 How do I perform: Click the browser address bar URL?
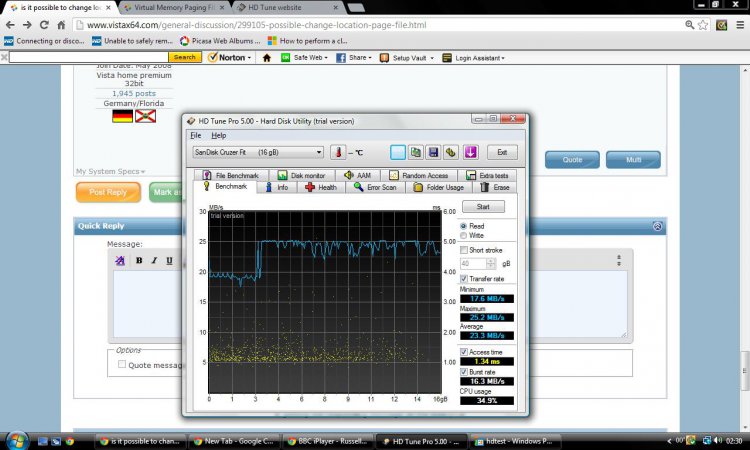(x=256, y=25)
